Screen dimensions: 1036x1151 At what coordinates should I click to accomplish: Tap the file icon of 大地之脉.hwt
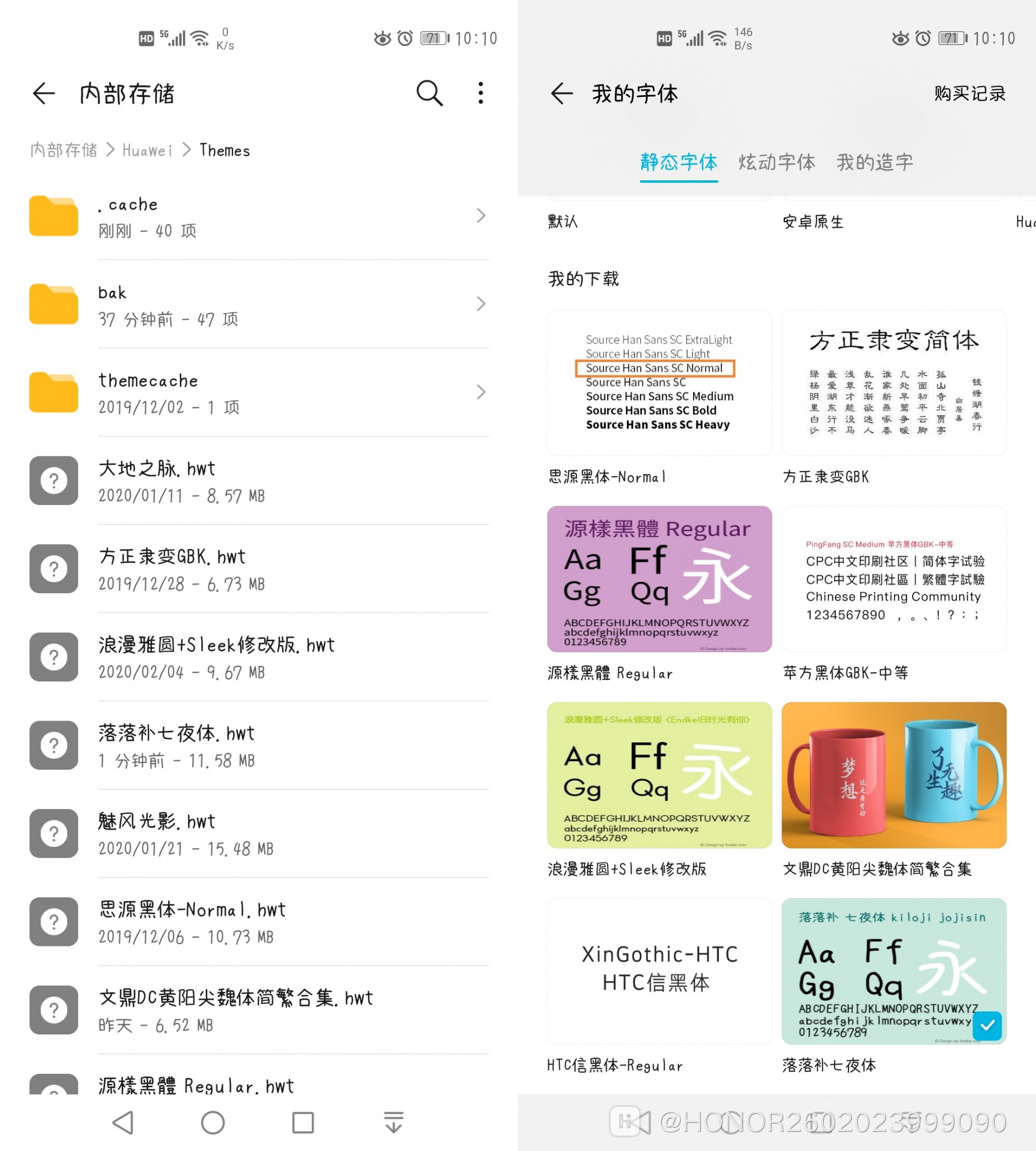point(53,480)
